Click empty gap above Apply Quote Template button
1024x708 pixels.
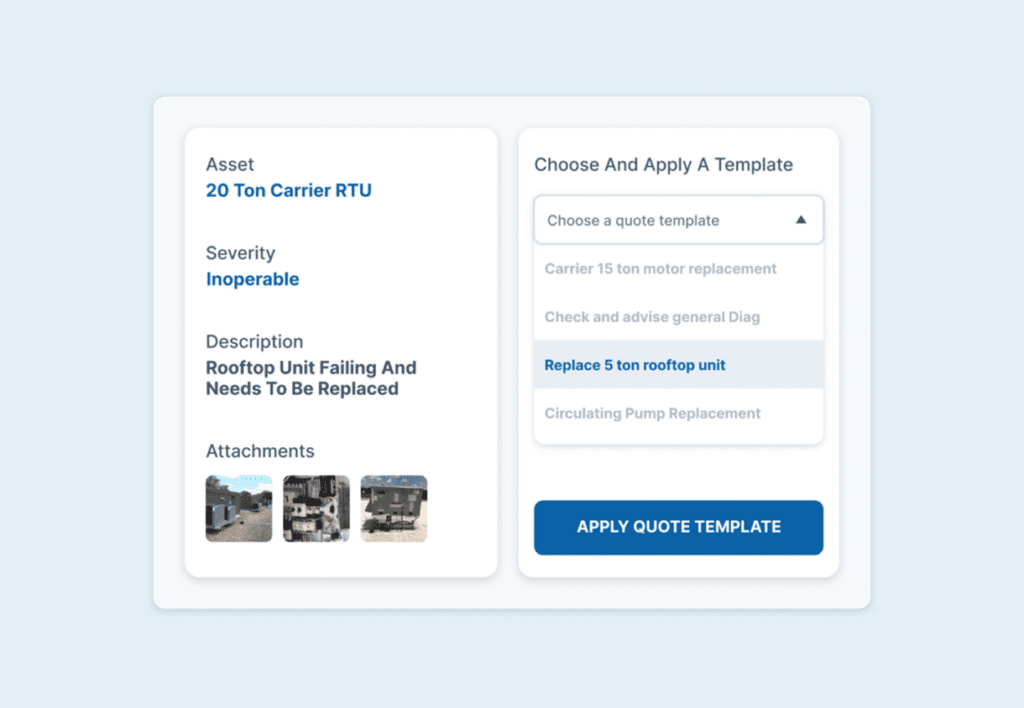tap(678, 473)
